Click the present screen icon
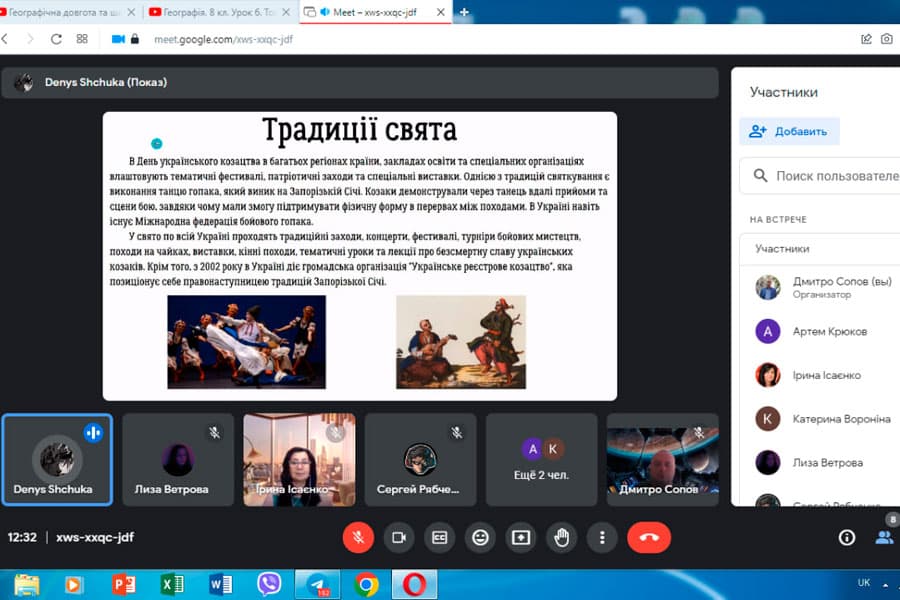 click(520, 537)
